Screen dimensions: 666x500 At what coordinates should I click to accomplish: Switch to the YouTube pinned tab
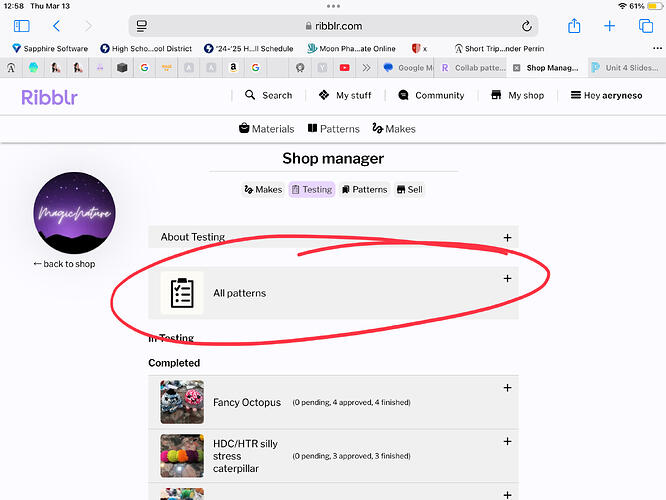pos(344,68)
